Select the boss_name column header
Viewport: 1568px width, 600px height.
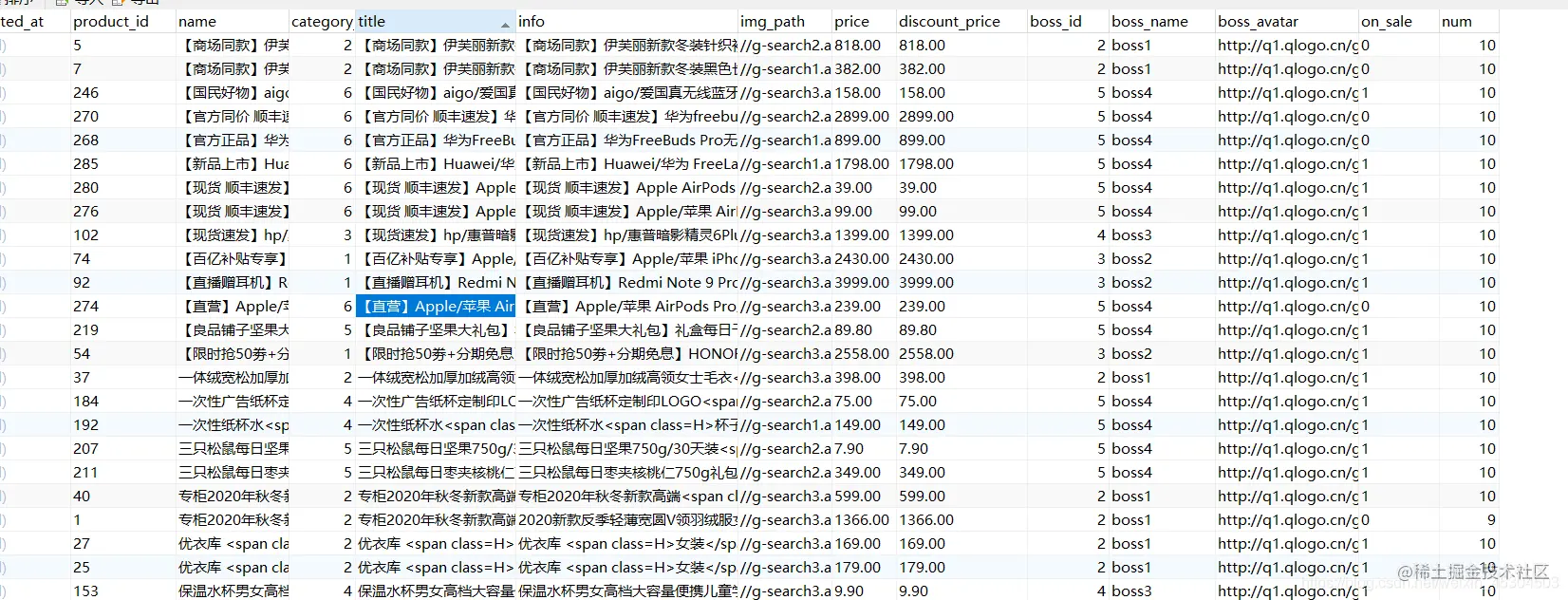(x=1163, y=21)
